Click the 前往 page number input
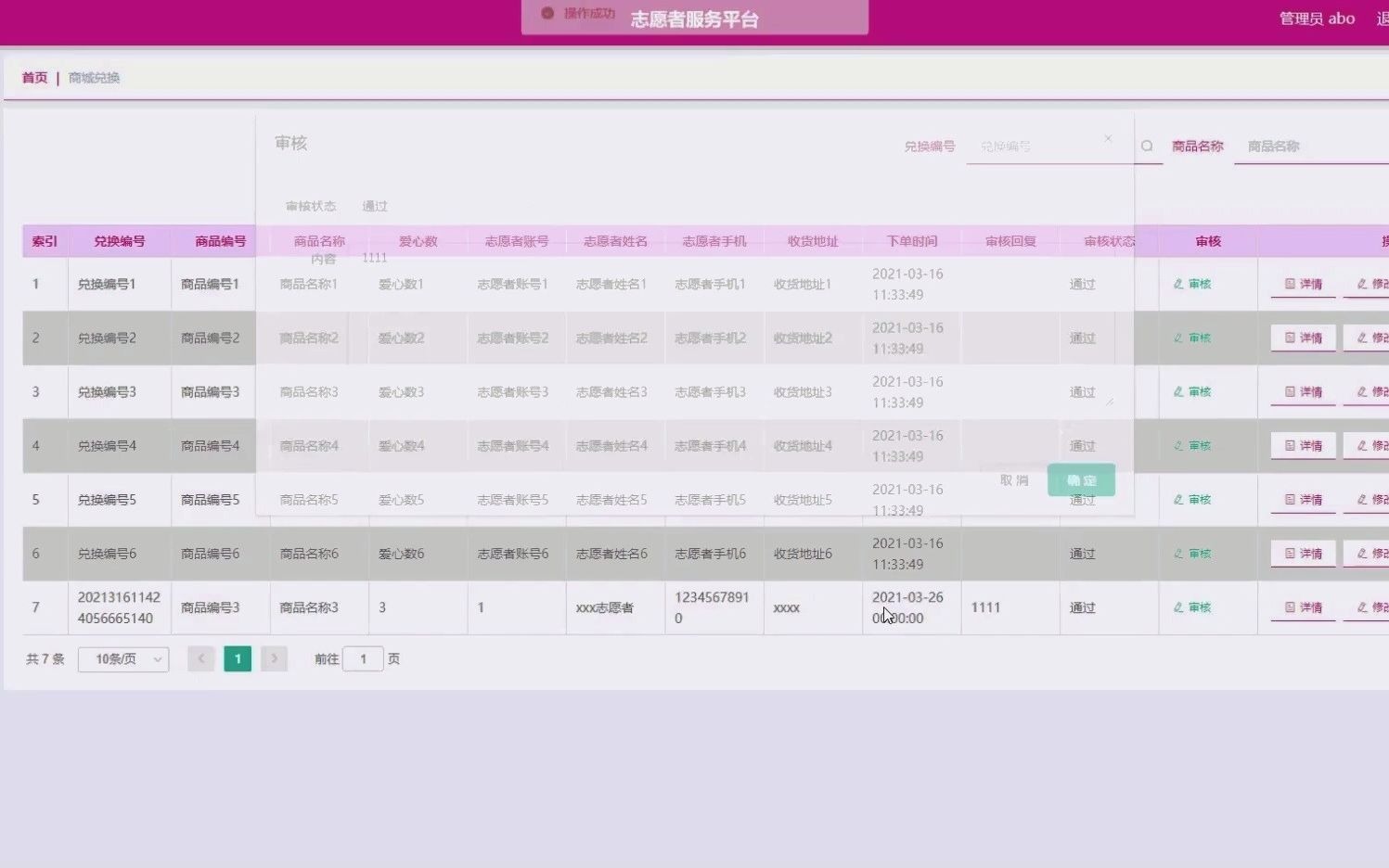This screenshot has height=868, width=1389. pos(363,659)
